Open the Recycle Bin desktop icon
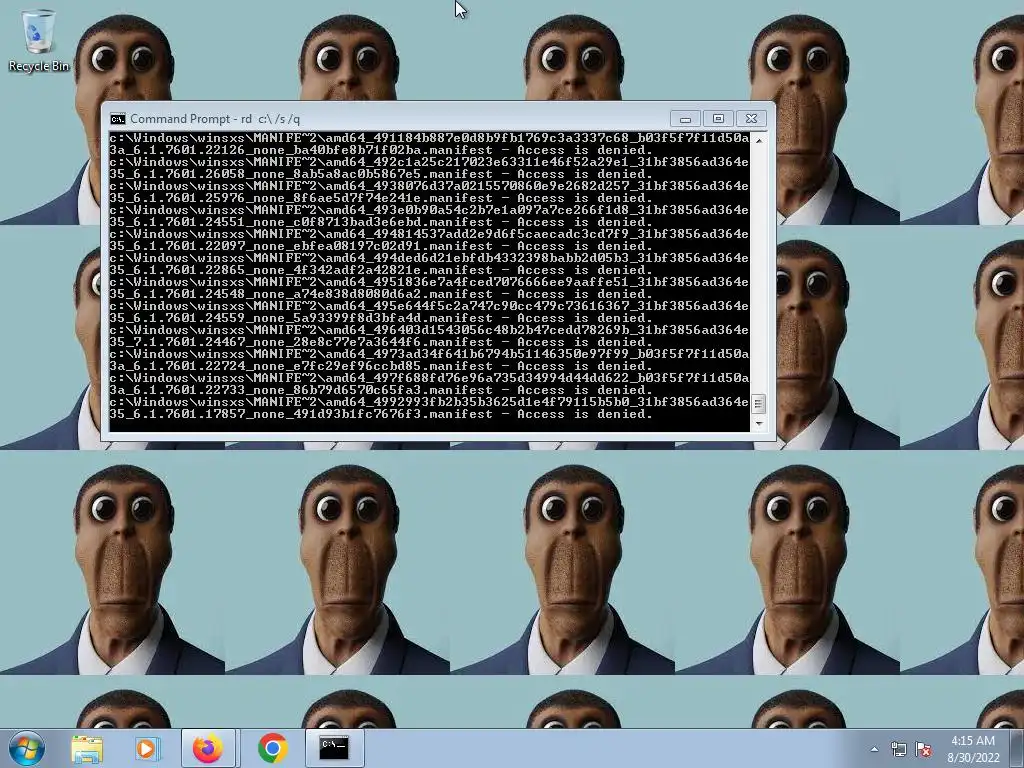 click(39, 40)
